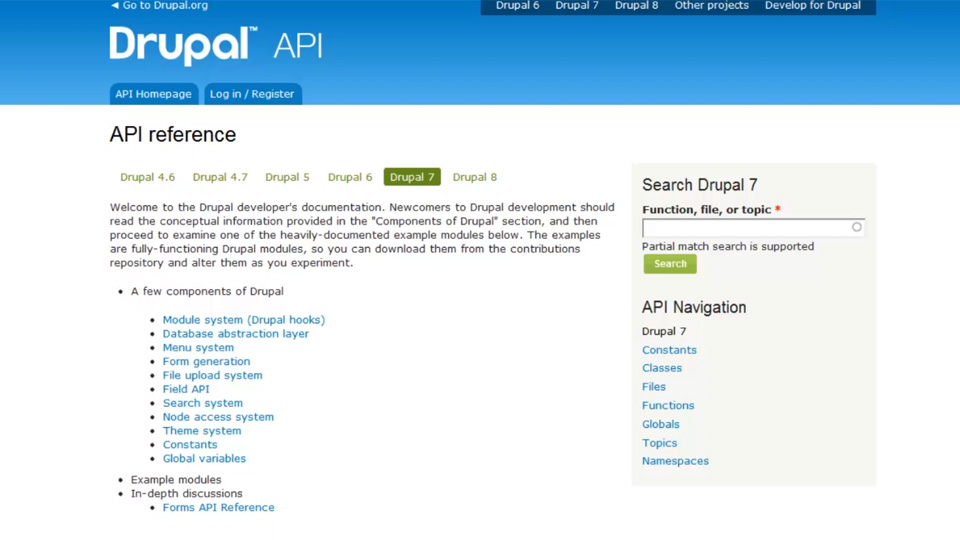Open Functions in API Navigation
The image size is (960, 540).
668,405
